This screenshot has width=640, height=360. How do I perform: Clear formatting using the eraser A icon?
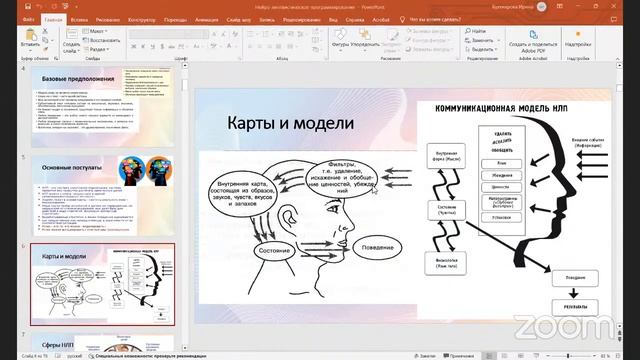point(235,34)
